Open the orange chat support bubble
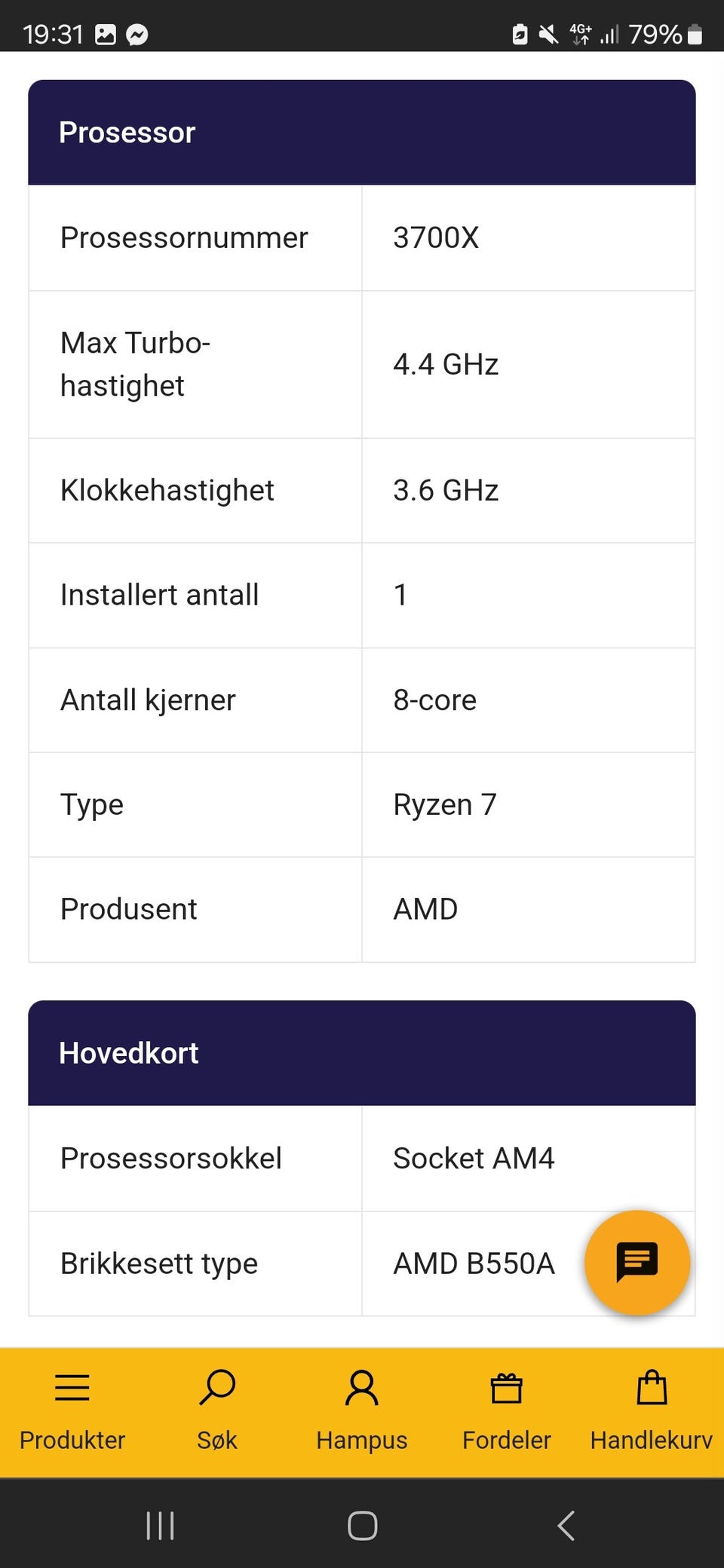The height and width of the screenshot is (1568, 724). 637,1262
